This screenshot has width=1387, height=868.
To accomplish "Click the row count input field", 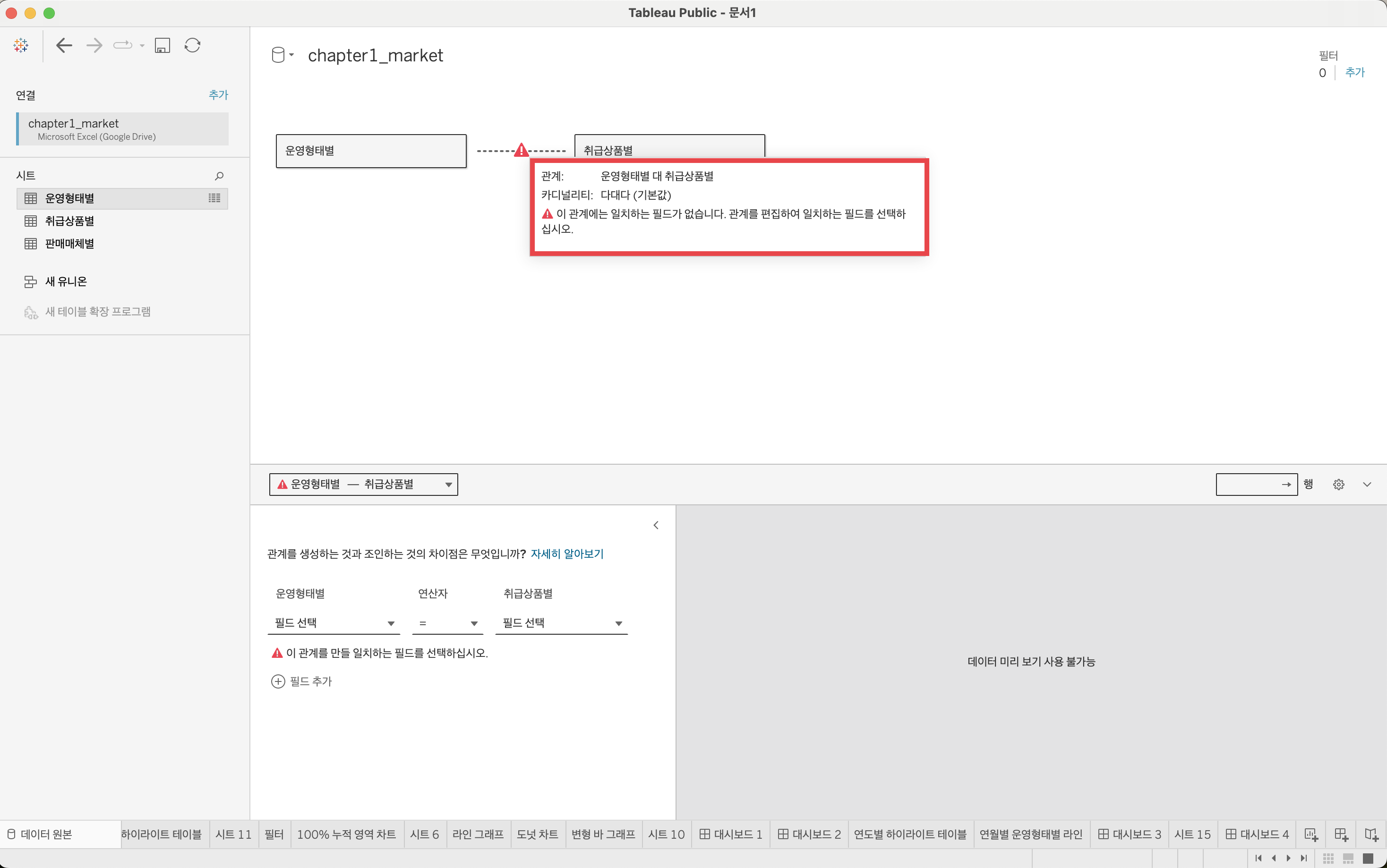I will coord(1247,485).
